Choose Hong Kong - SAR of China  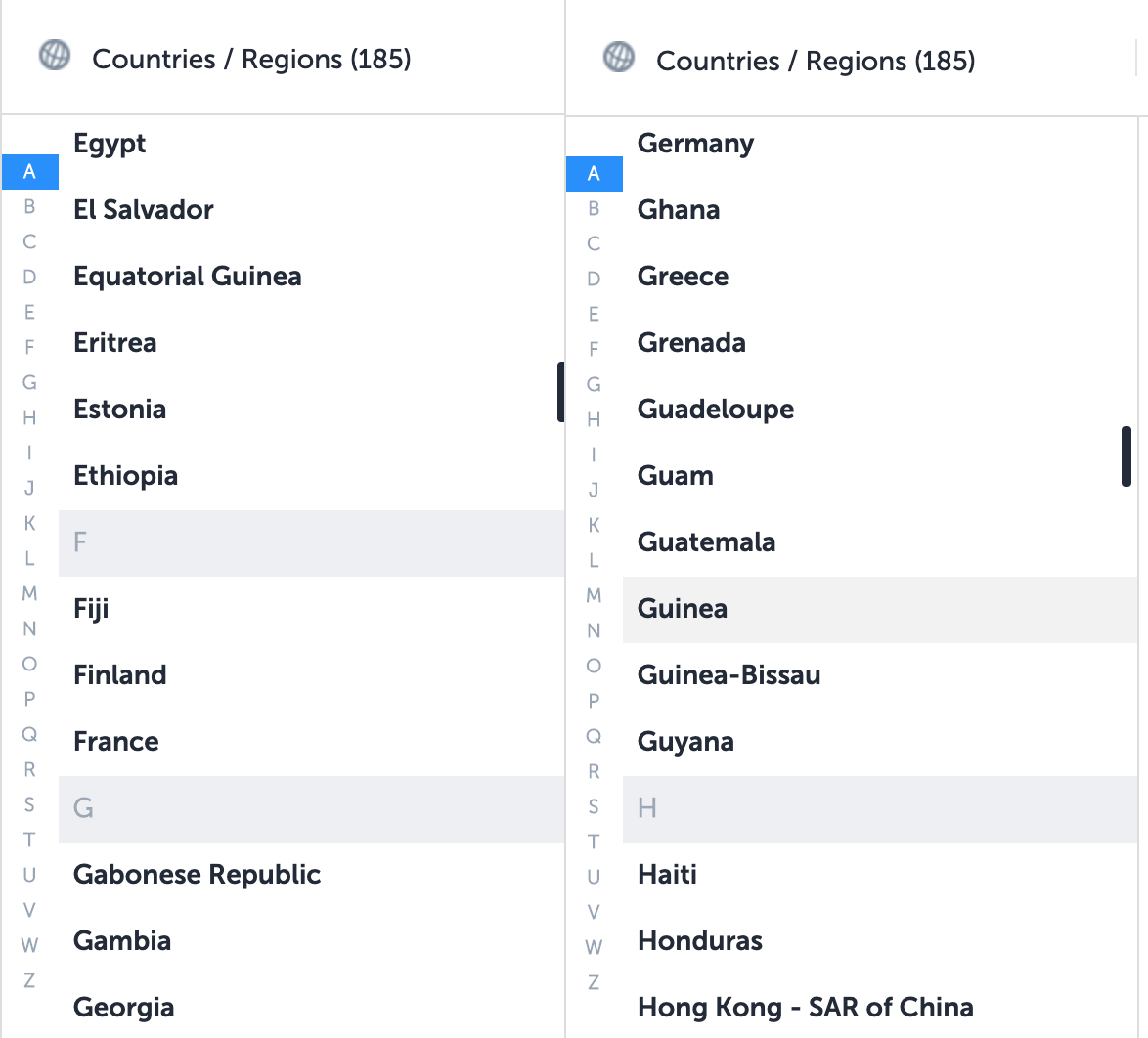click(x=805, y=1007)
